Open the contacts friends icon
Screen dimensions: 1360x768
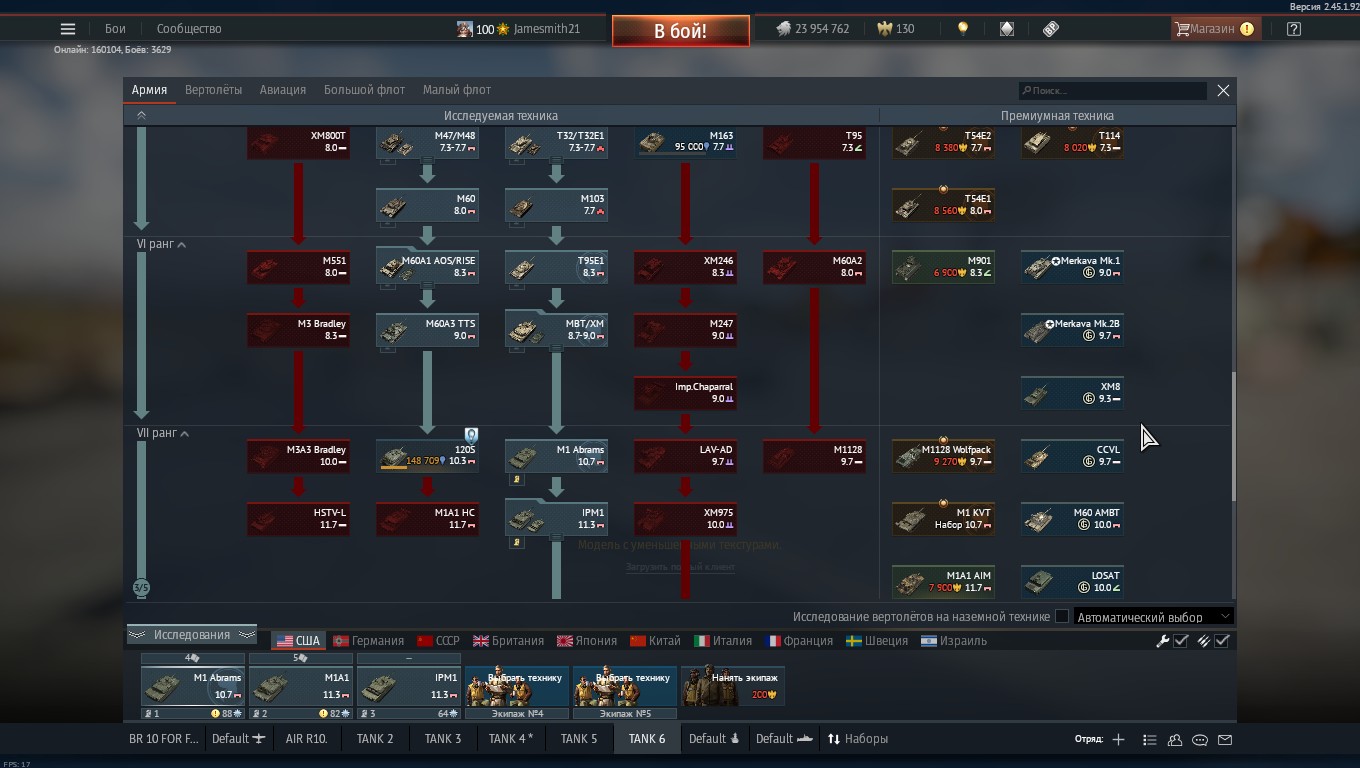point(1175,740)
